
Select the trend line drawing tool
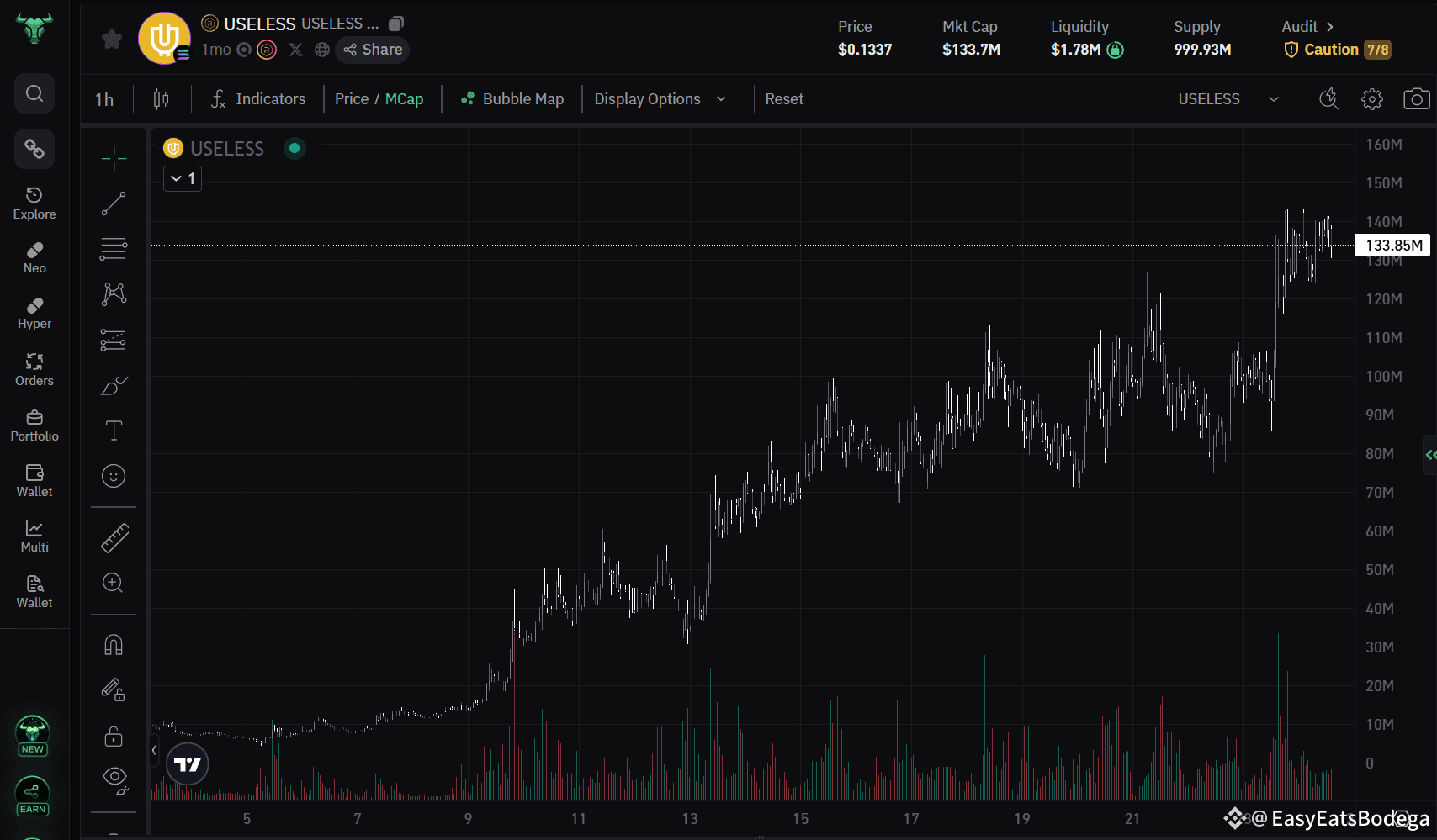tap(114, 203)
